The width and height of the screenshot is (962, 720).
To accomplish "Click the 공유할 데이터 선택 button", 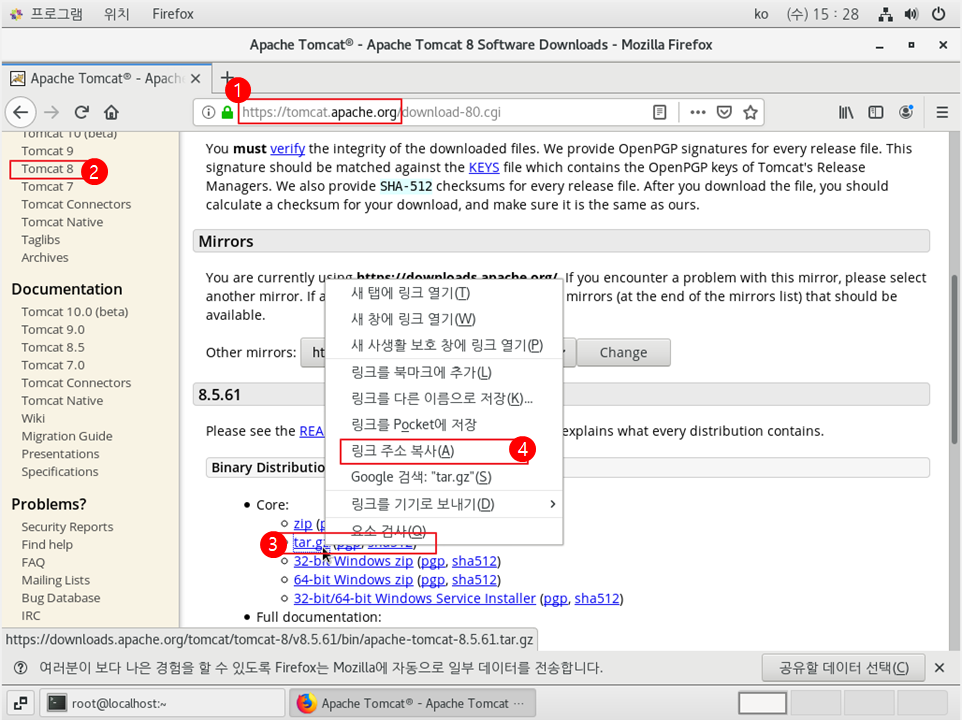I will [844, 668].
